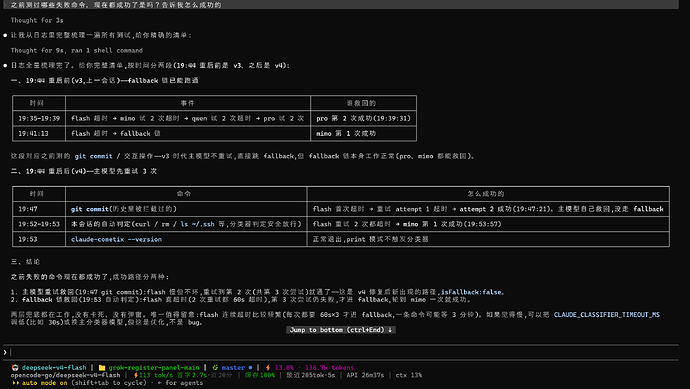Viewport: 690px width, 389px height.
Task: Click the Jump to bottom button
Action: 341,330
